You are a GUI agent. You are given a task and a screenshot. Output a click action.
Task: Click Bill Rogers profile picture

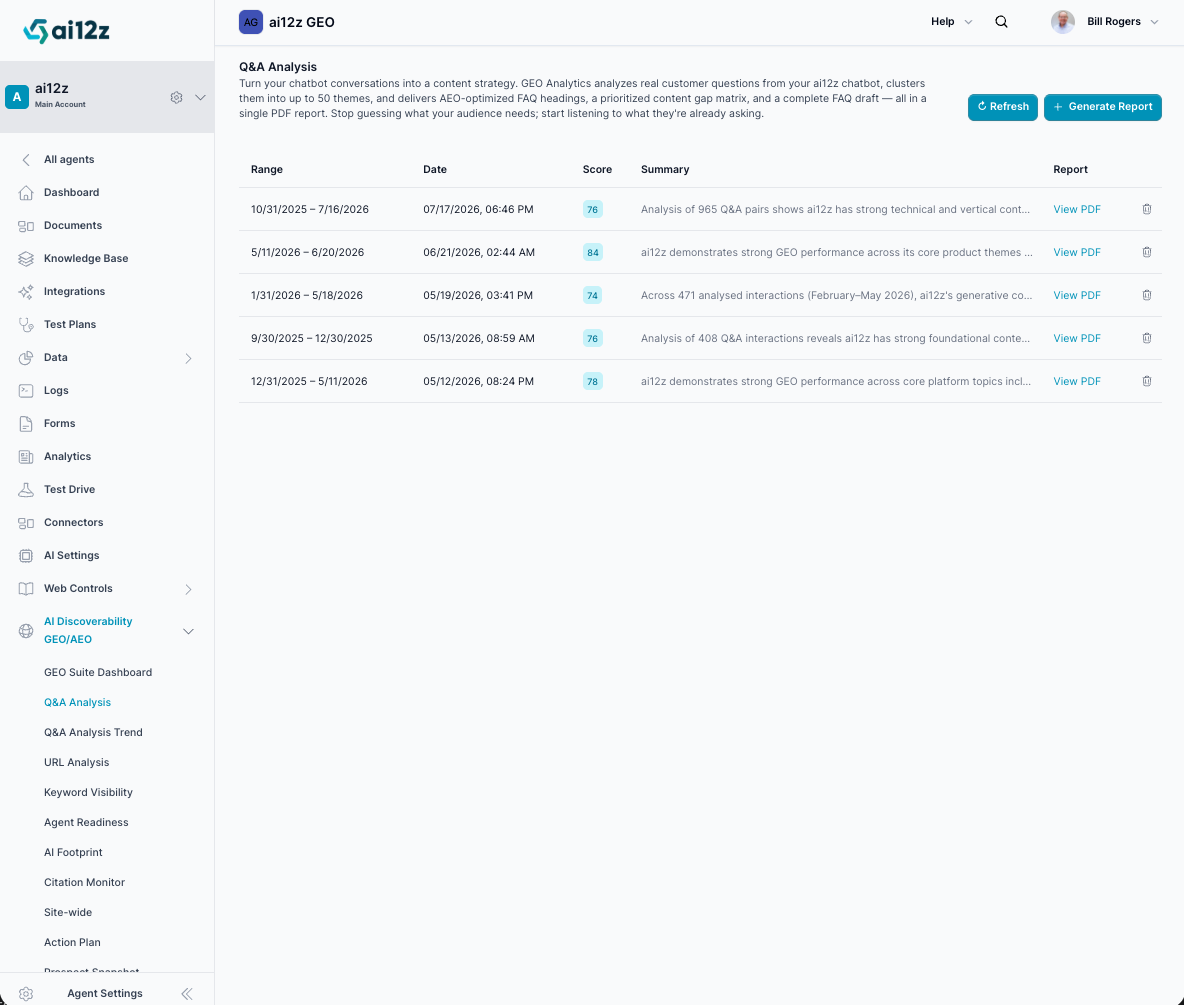click(1062, 22)
